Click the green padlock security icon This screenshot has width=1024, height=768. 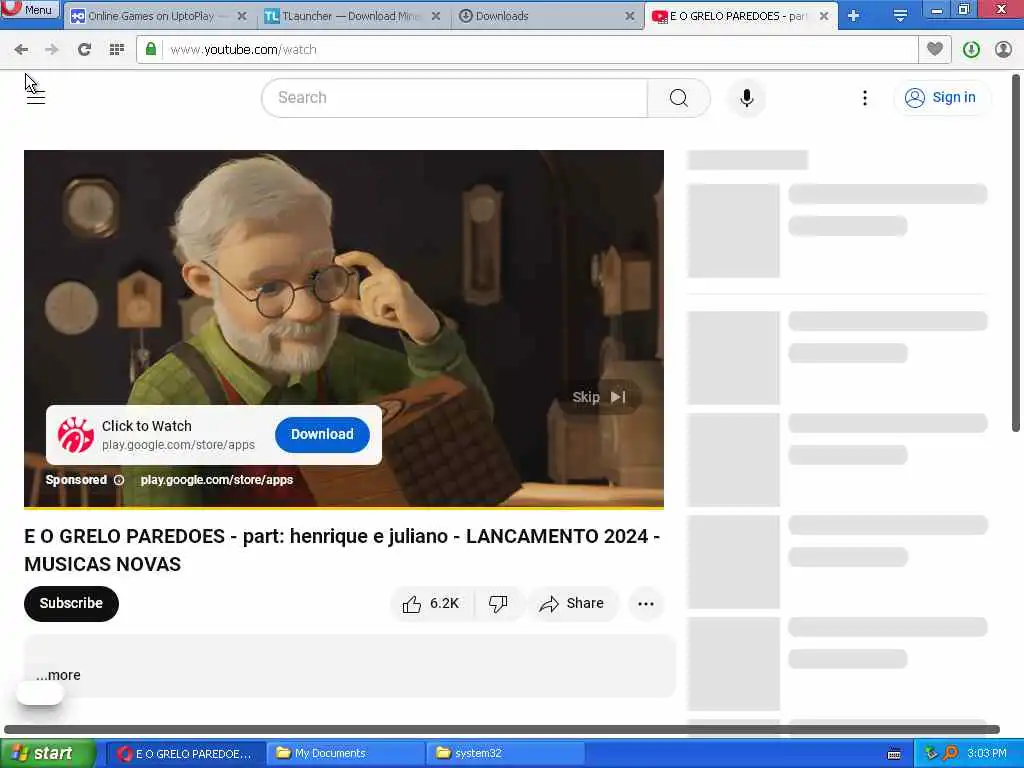click(151, 50)
